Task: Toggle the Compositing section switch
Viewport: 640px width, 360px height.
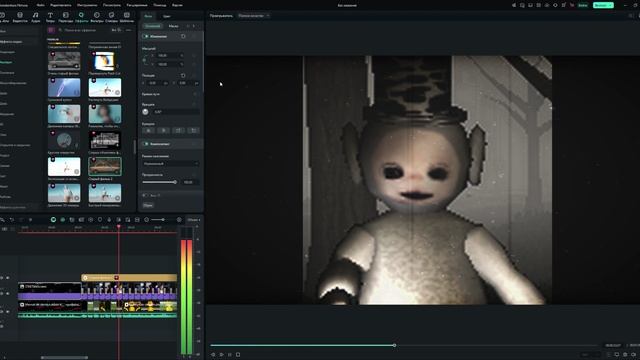Action: click(x=145, y=144)
